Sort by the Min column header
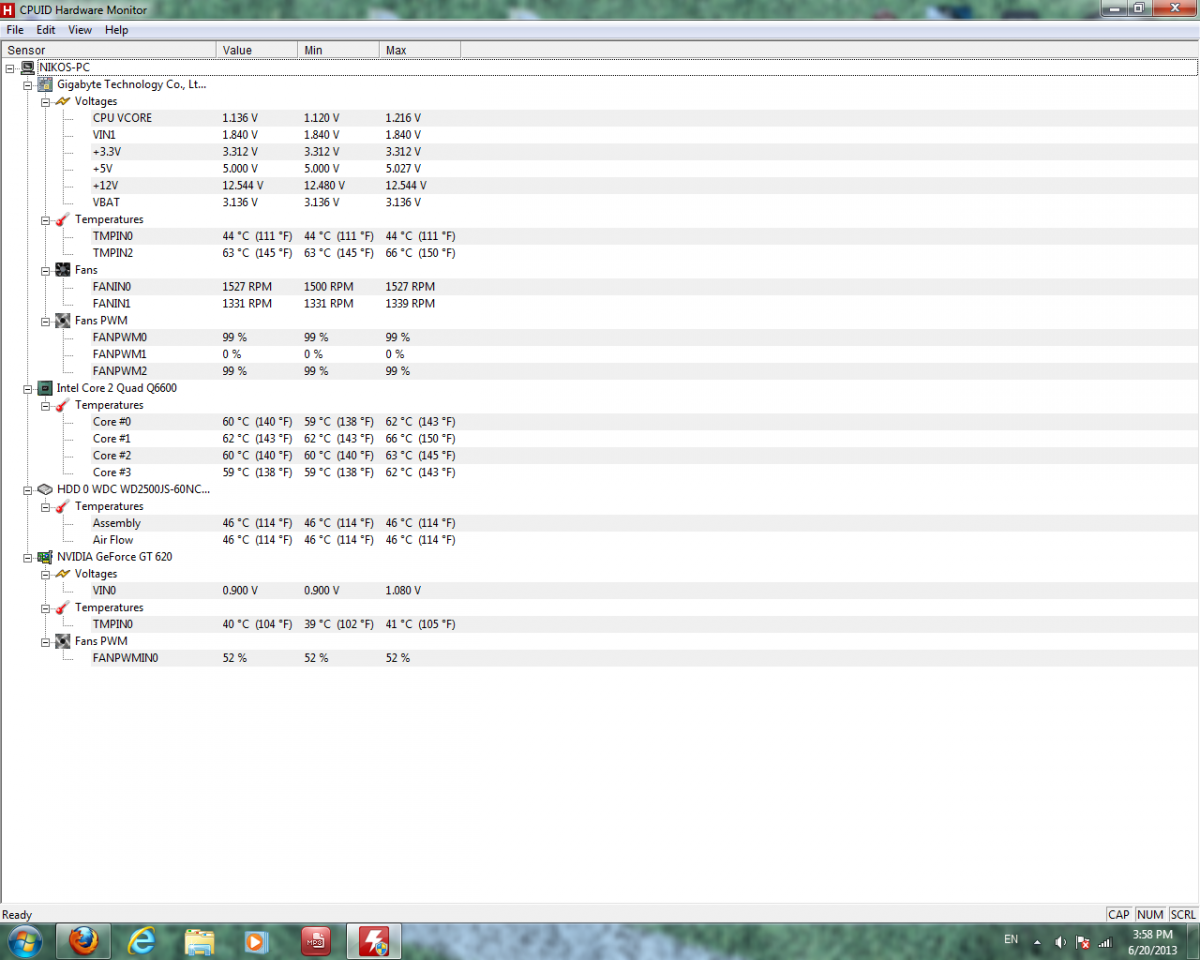 click(339, 50)
